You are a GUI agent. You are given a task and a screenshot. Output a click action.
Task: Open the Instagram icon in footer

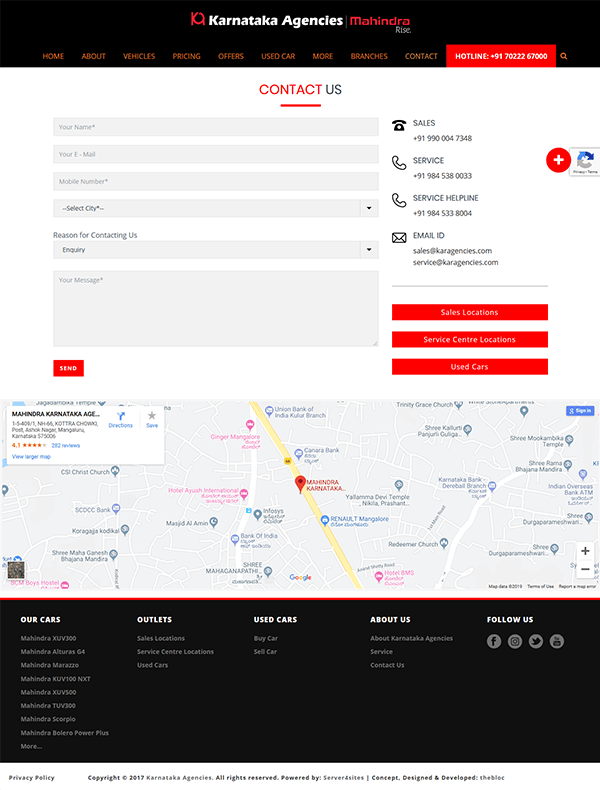click(515, 641)
